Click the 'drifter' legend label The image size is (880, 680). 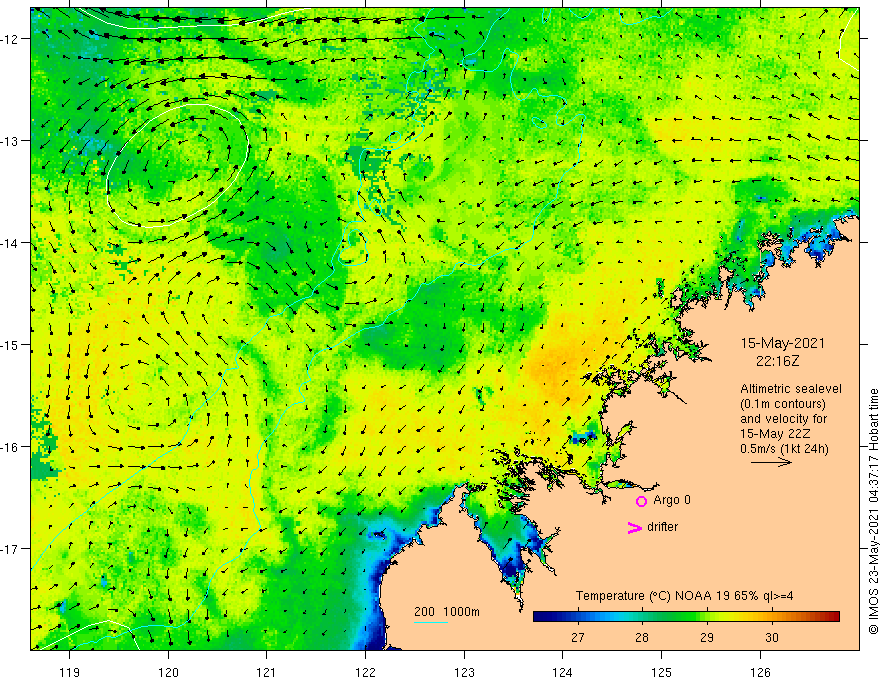pyautogui.click(x=662, y=527)
